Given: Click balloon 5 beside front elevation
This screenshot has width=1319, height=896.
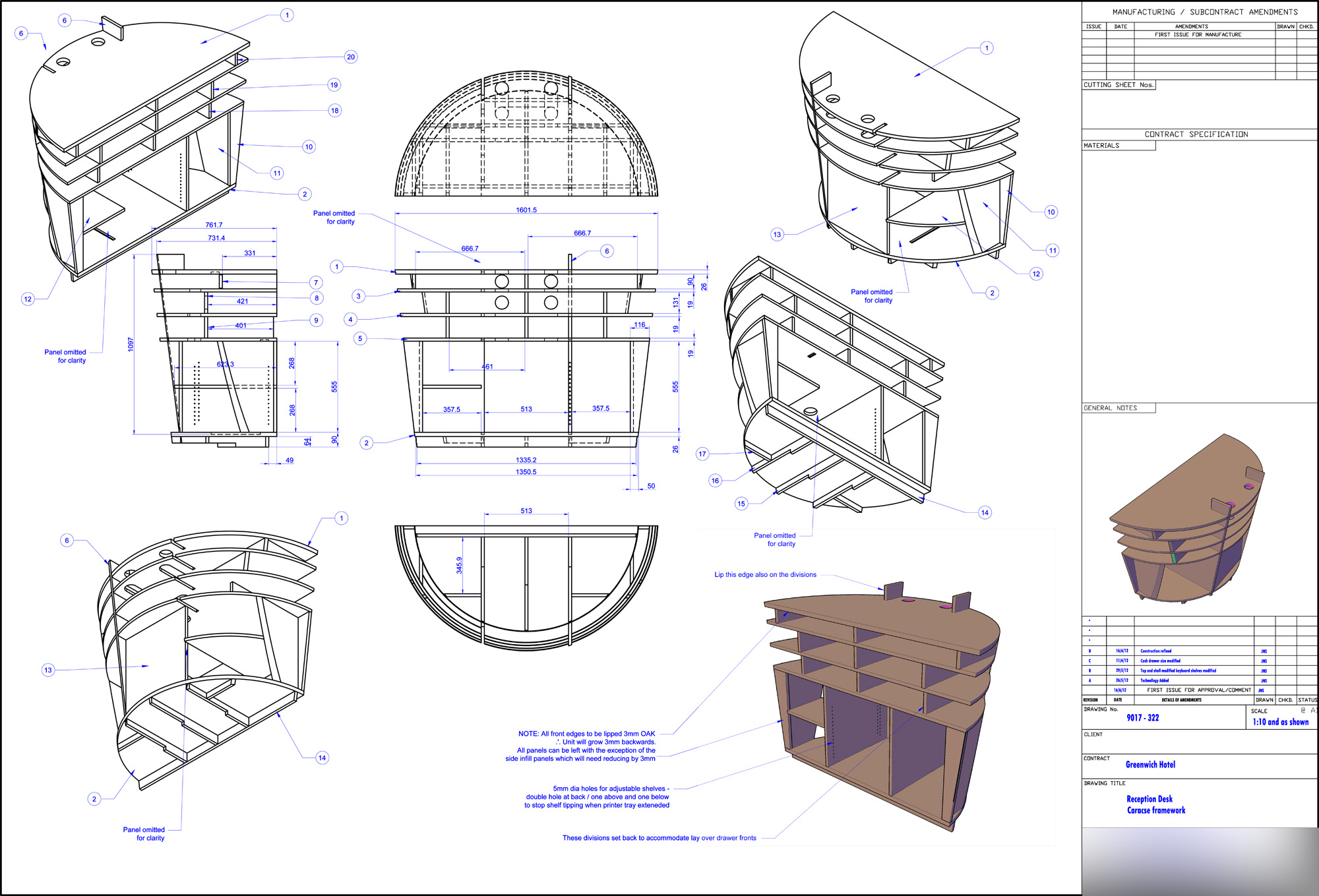Looking at the screenshot, I should pyautogui.click(x=360, y=338).
